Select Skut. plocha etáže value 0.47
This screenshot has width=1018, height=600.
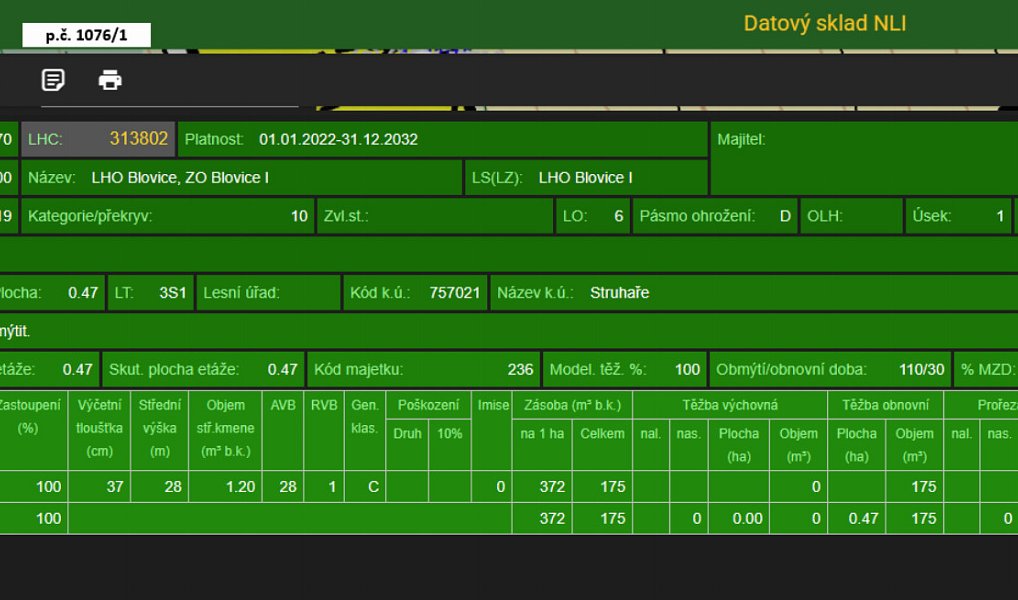tap(282, 369)
